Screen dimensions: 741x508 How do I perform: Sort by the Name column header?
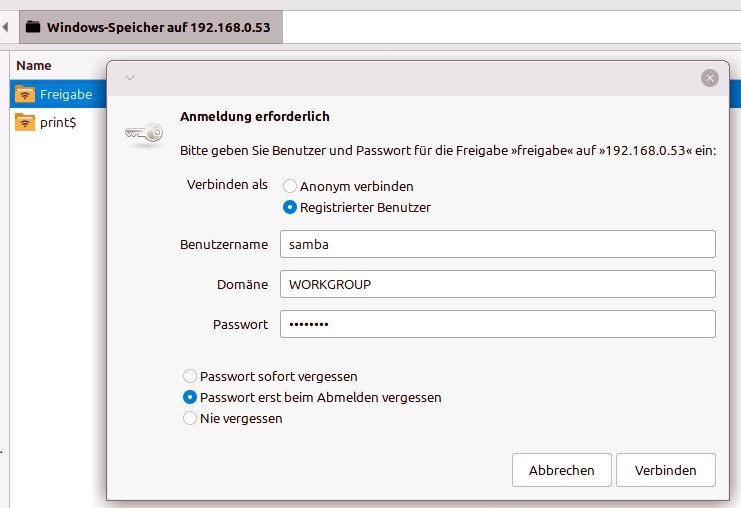tap(34, 65)
